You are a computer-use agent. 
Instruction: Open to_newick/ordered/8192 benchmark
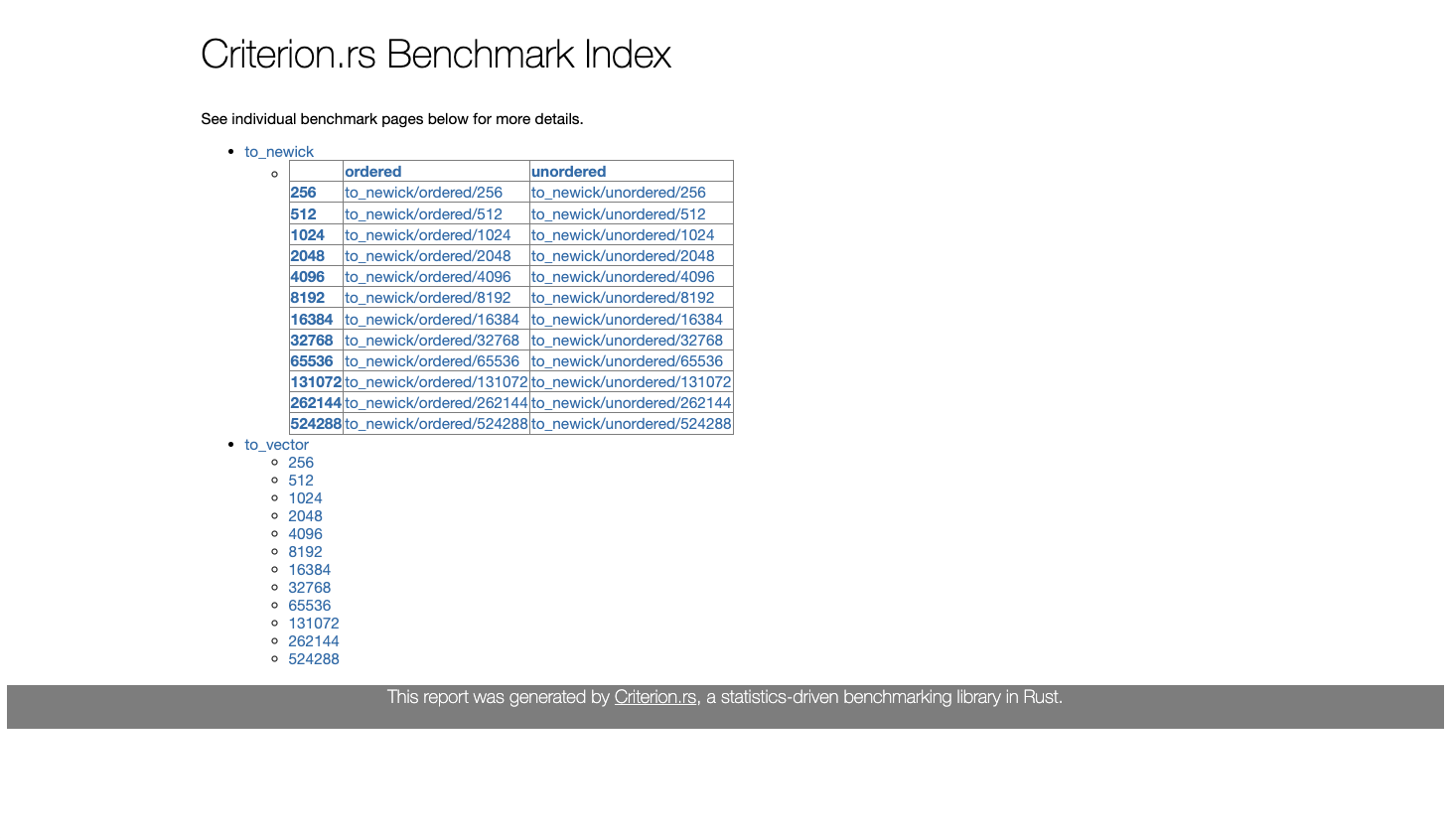coord(428,298)
